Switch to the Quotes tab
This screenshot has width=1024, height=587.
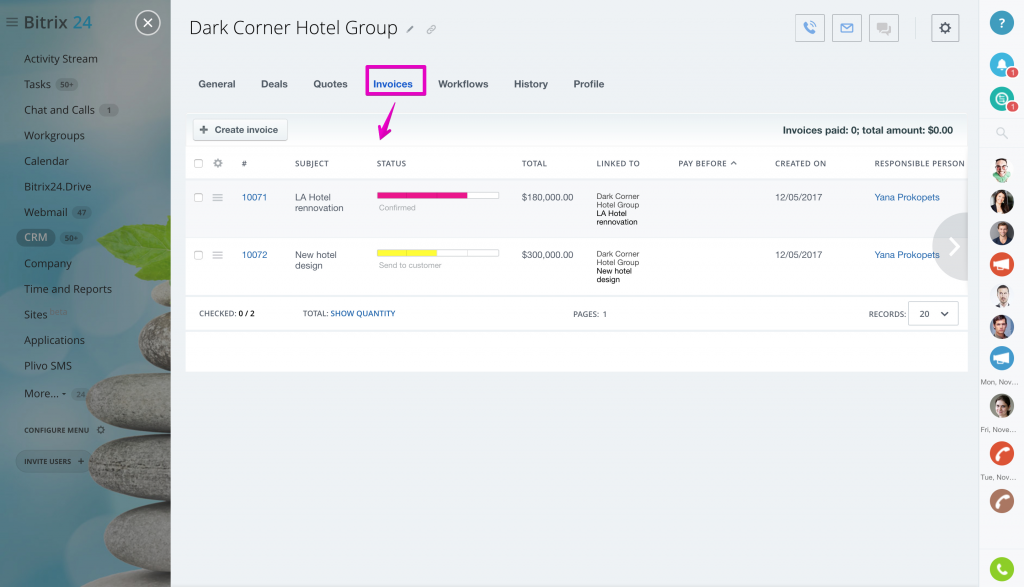pos(330,84)
